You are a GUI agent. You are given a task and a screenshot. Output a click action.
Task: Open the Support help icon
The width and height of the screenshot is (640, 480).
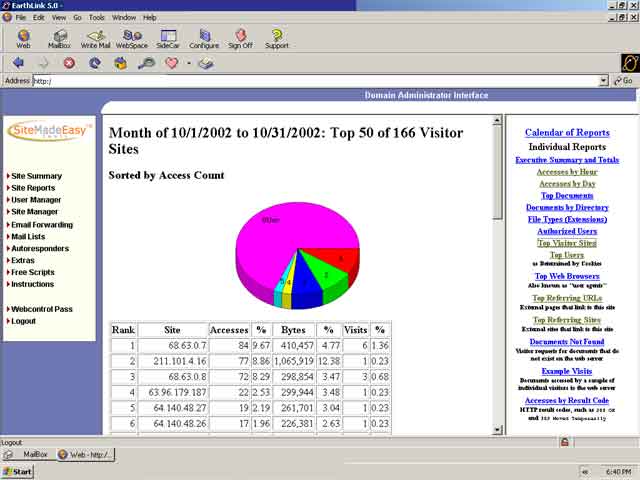pyautogui.click(x=276, y=39)
